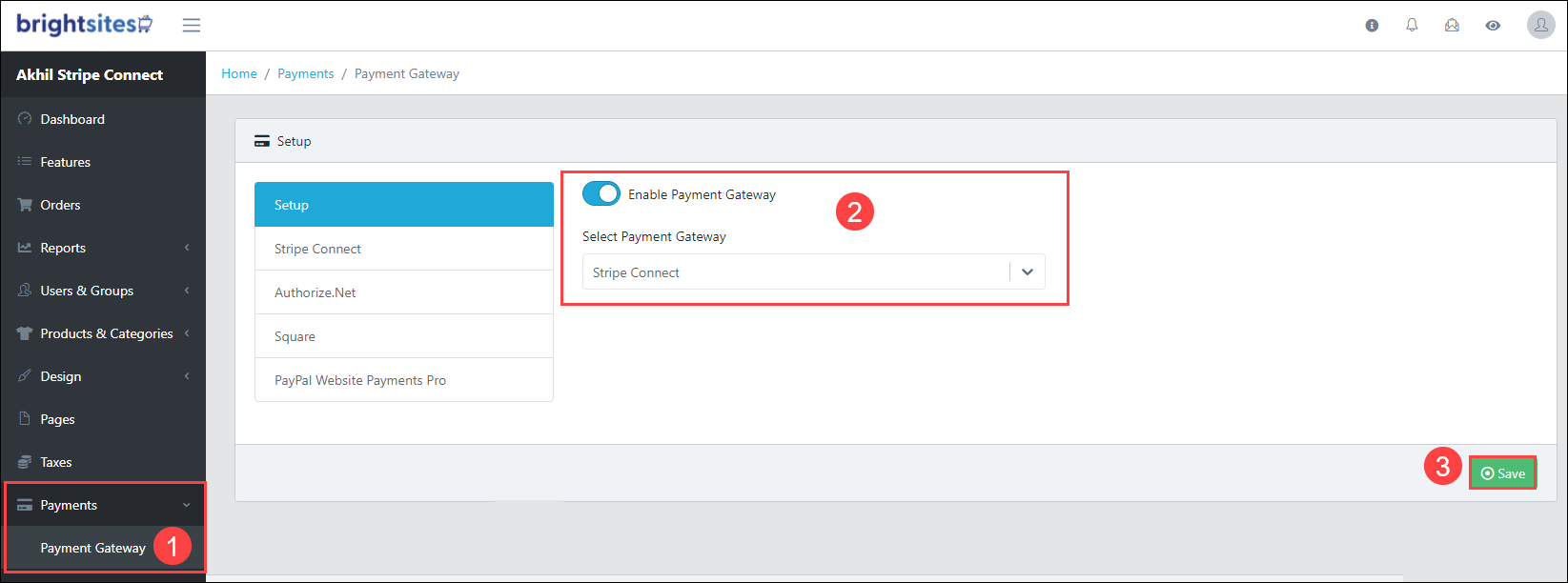Click the green Save button
The width and height of the screenshot is (1568, 583).
[1502, 473]
